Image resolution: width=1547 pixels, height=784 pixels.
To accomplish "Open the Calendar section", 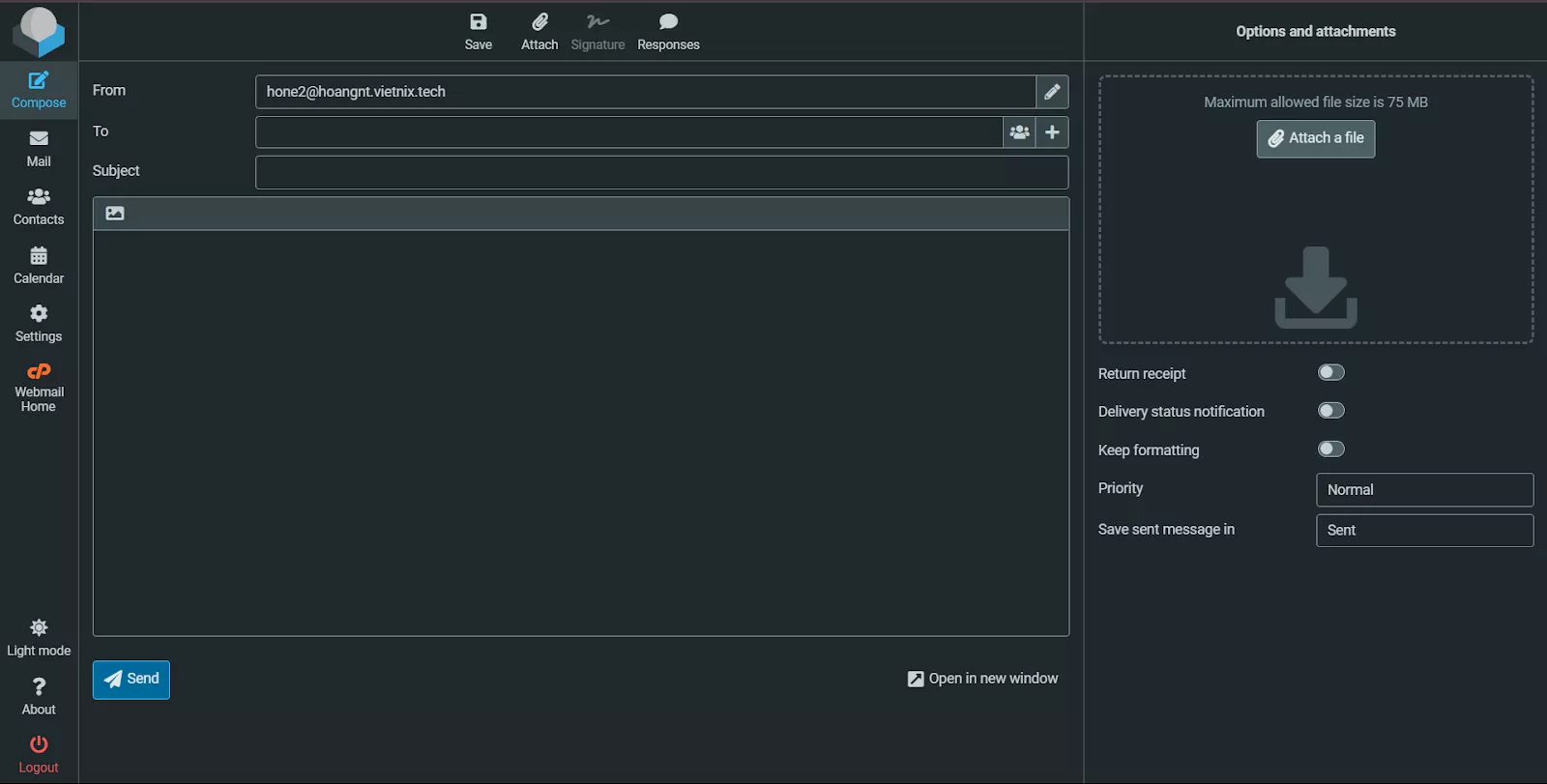I will 39,265.
